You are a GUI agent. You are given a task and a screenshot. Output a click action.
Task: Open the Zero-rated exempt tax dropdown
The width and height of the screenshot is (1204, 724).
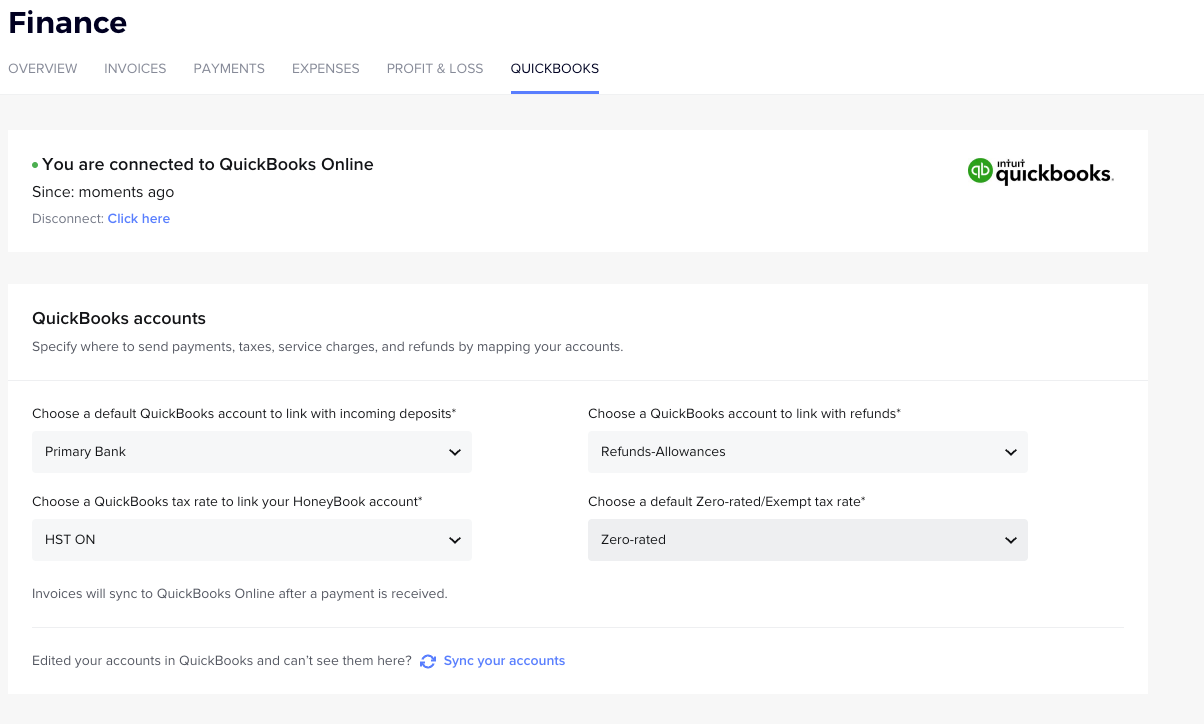point(808,540)
